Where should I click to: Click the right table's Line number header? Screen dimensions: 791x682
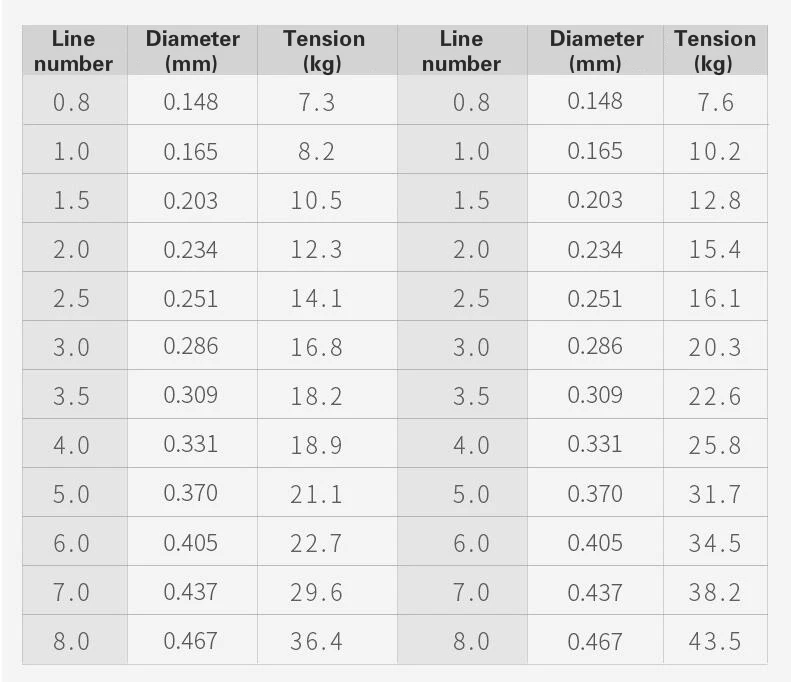(x=461, y=51)
